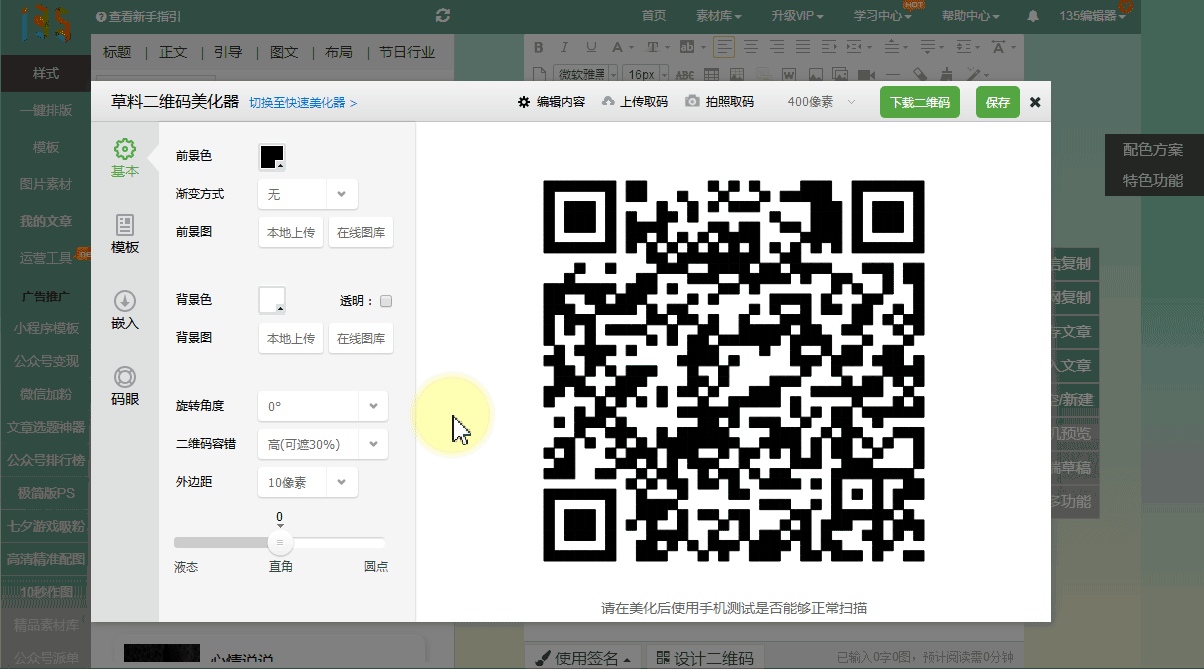Click 切换至快速美化器 link
Screen dimensions: 1204x669
(303, 103)
